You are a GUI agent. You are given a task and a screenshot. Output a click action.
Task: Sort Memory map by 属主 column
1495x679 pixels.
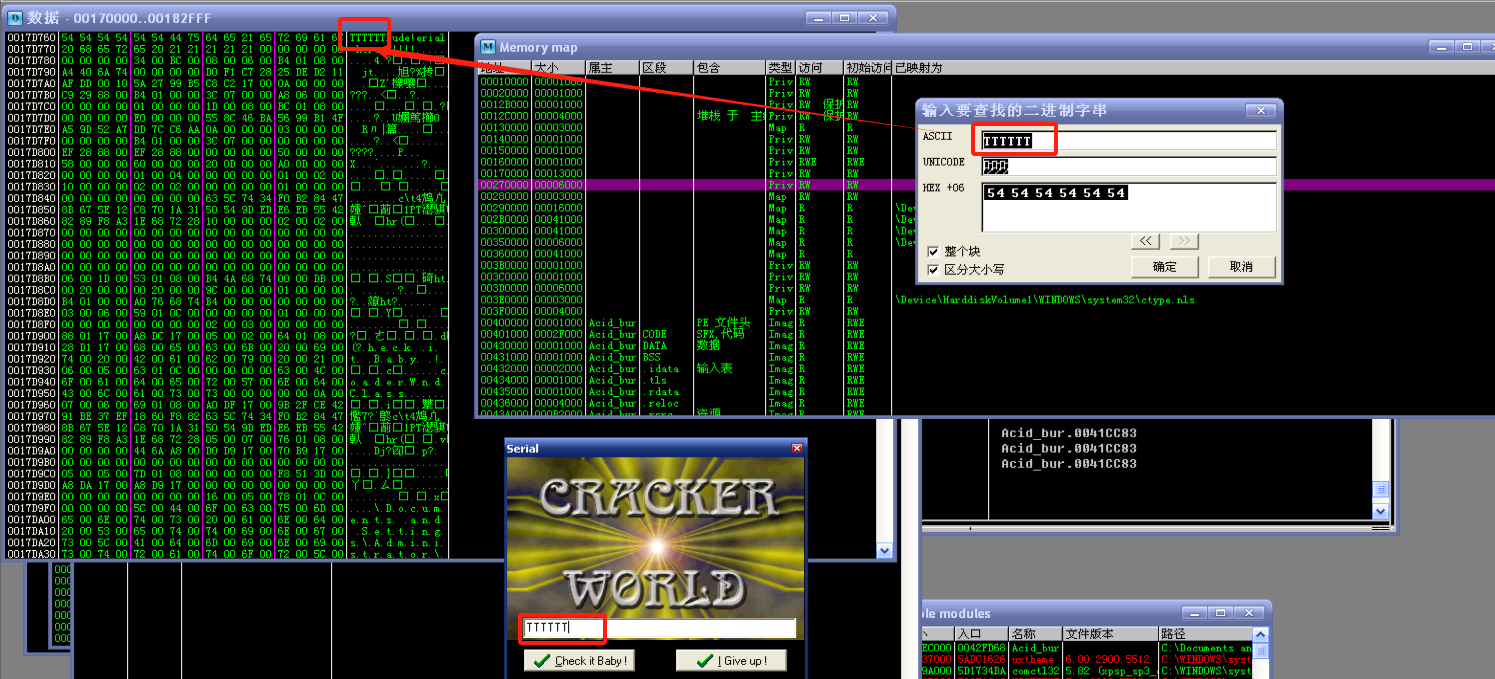(612, 67)
